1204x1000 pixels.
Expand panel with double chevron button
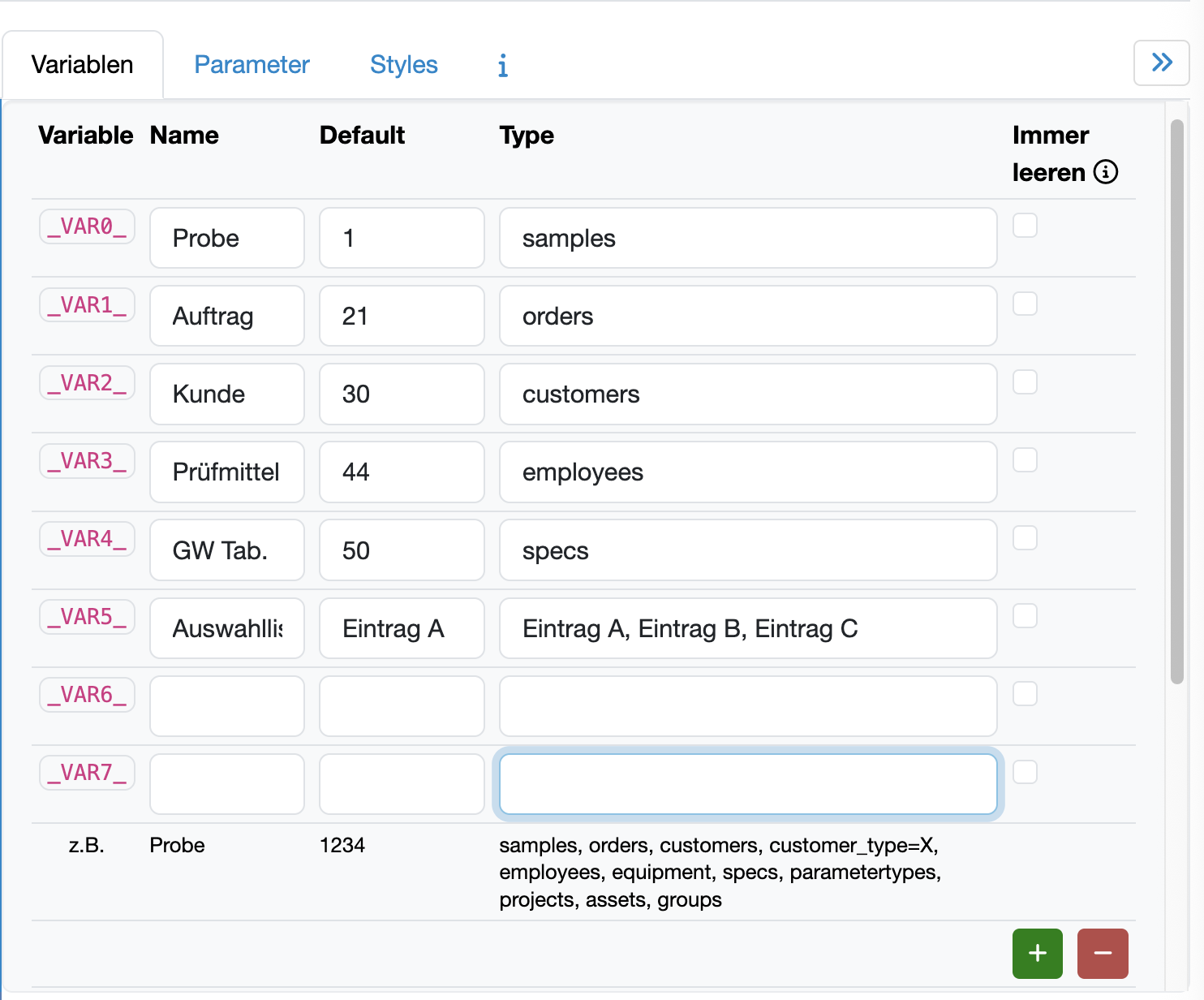[x=1161, y=62]
